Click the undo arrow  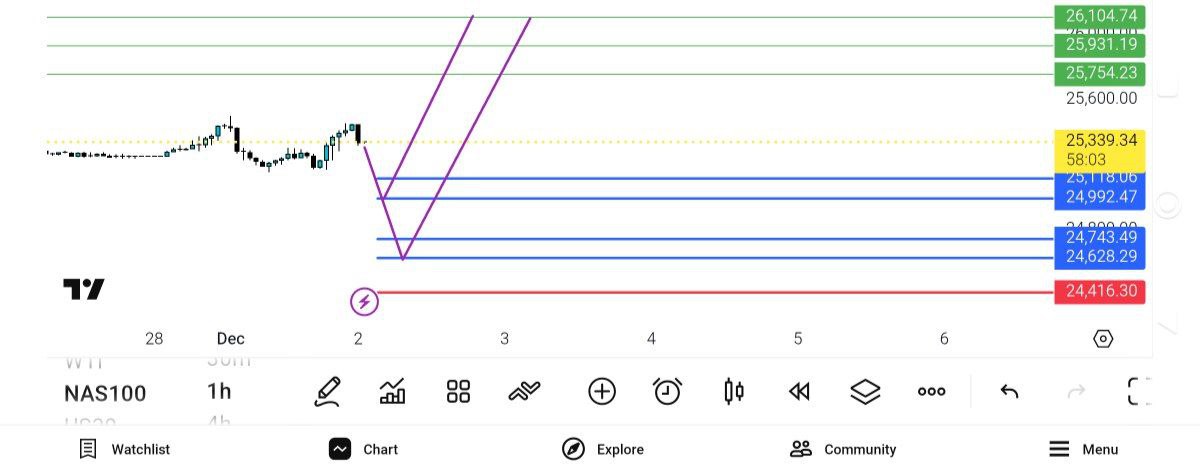coord(1009,392)
